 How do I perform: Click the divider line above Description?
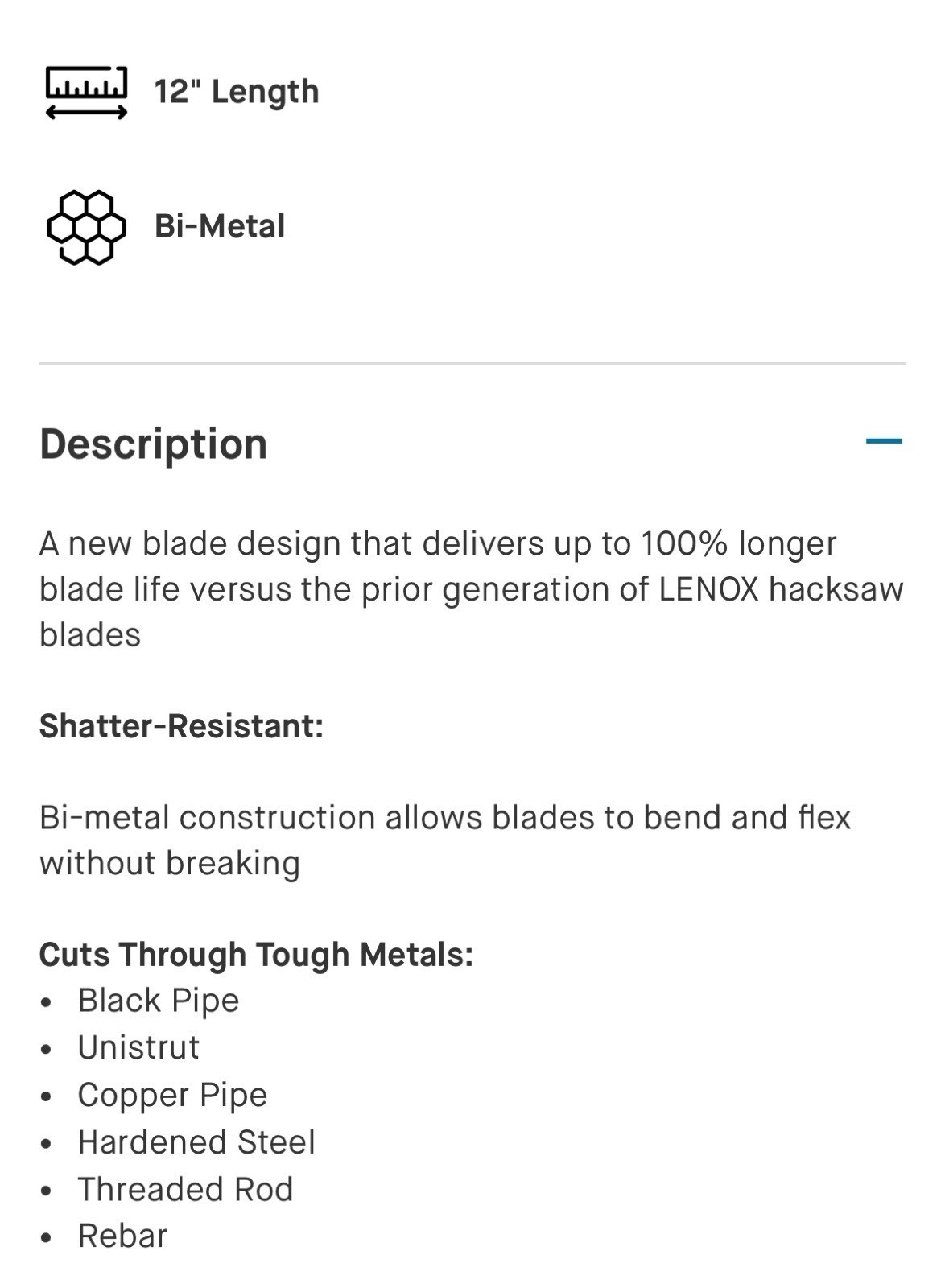tap(472, 363)
